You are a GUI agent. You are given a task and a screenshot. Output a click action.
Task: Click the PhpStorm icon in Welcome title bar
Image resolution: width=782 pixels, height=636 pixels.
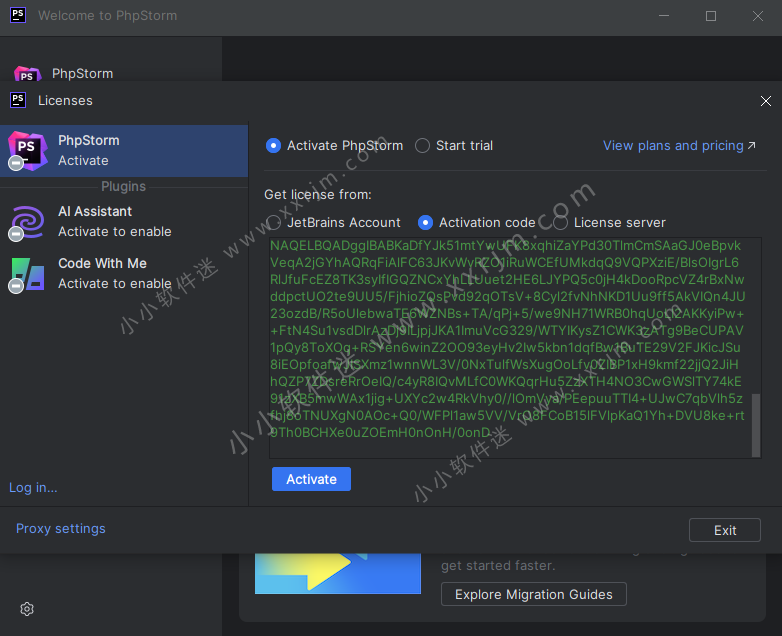18,15
